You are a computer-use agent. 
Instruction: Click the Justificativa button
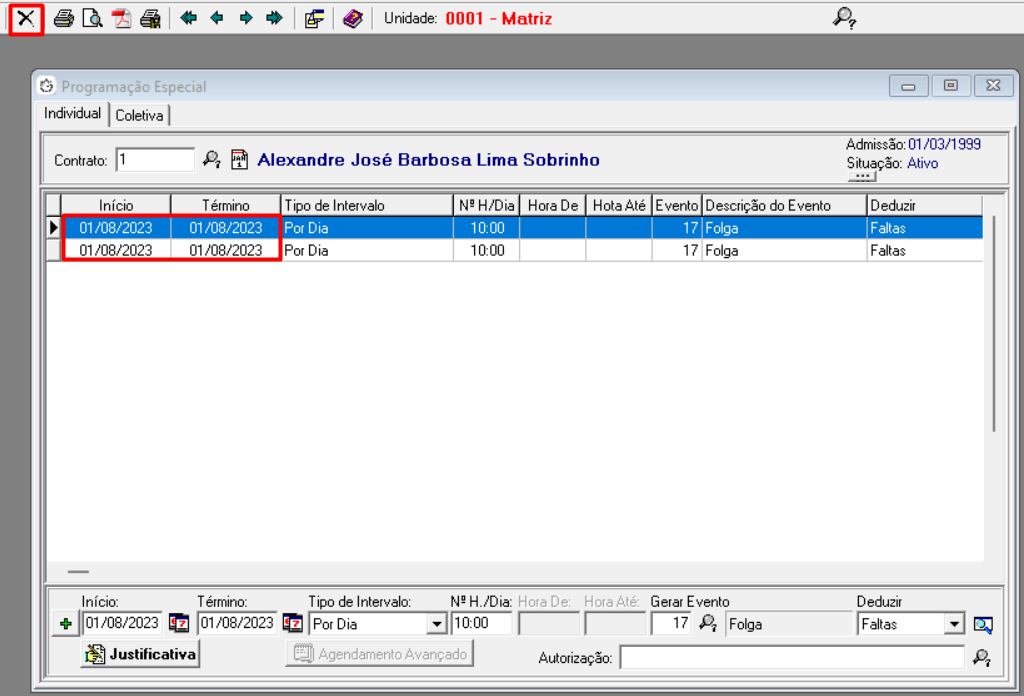[x=141, y=654]
